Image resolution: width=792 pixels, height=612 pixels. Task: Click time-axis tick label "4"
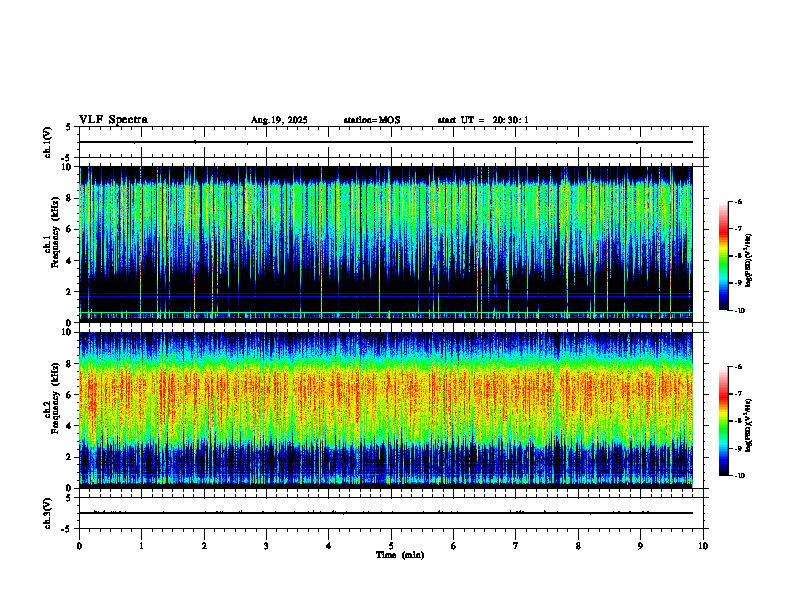329,546
